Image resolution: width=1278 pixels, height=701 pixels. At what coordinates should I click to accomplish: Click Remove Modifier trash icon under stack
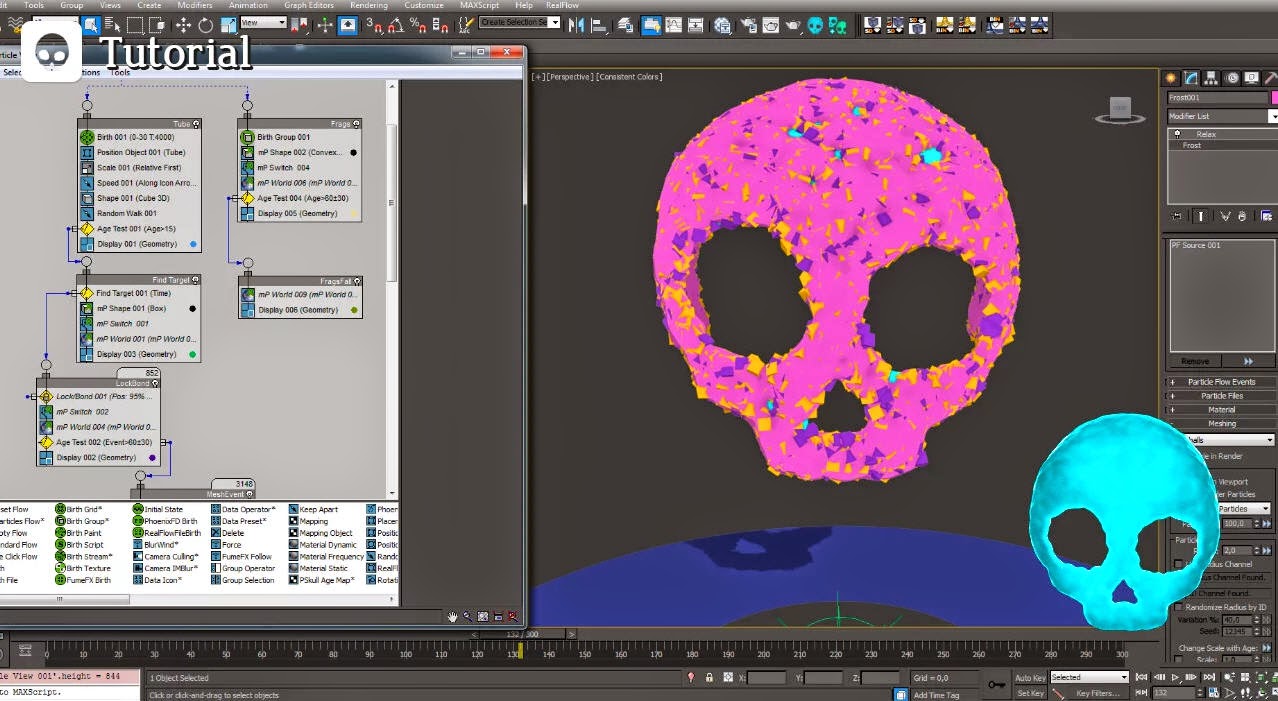[1242, 215]
